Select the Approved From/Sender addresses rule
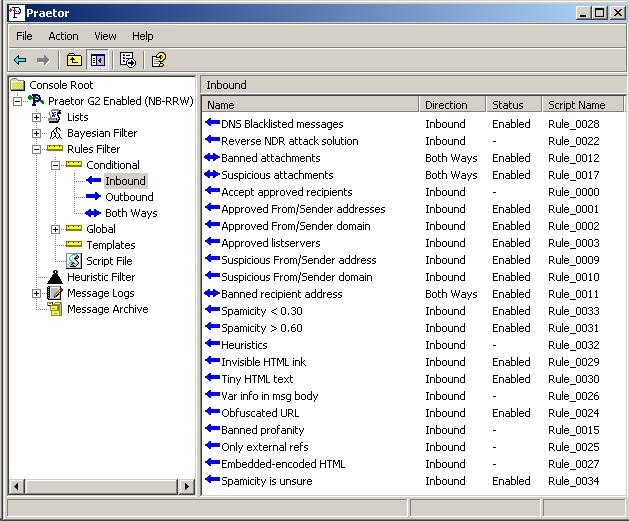This screenshot has height=521, width=629. (x=303, y=209)
